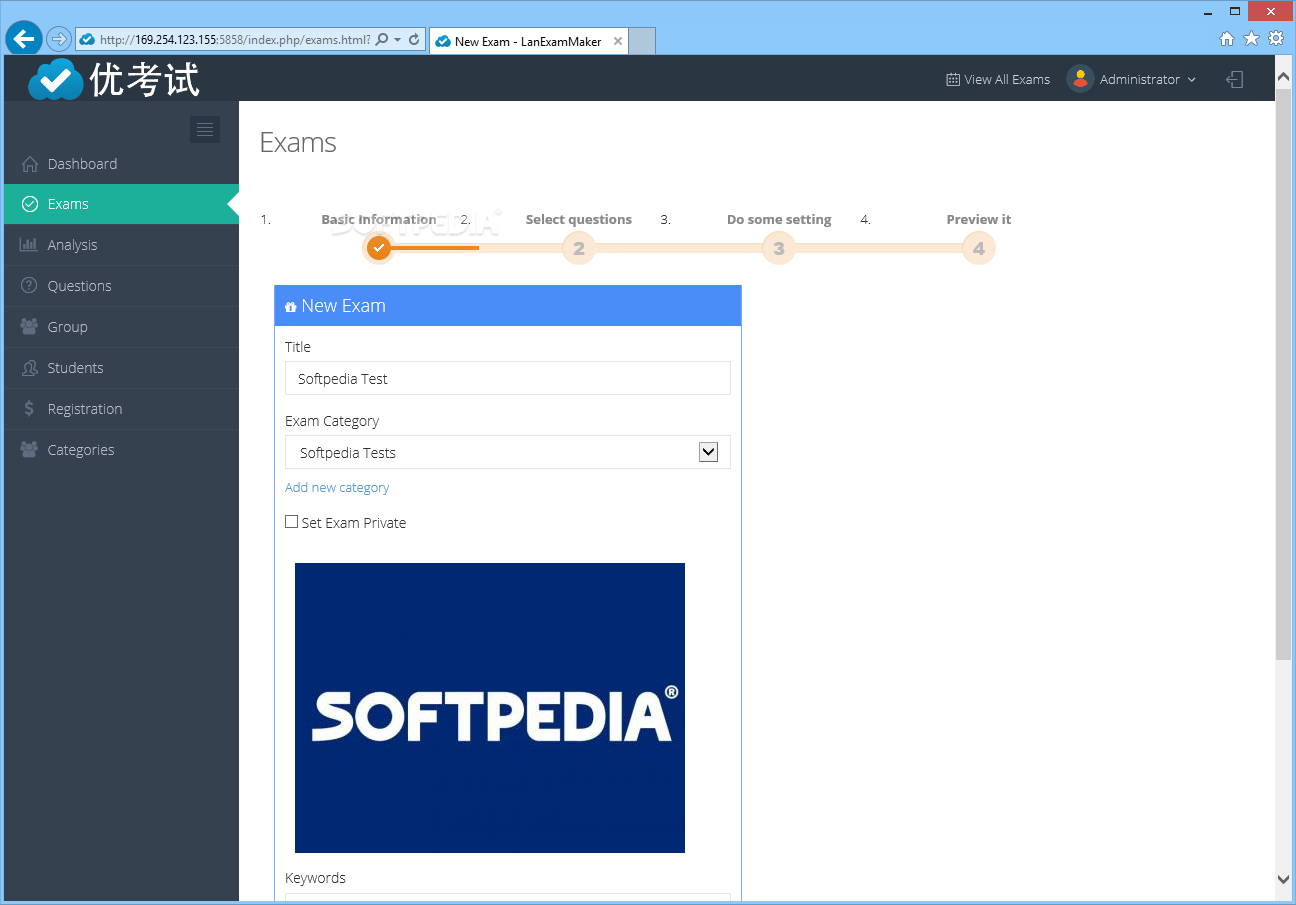Open the address bar dropdown arrow
Viewport: 1296px width, 905px height.
tap(397, 40)
